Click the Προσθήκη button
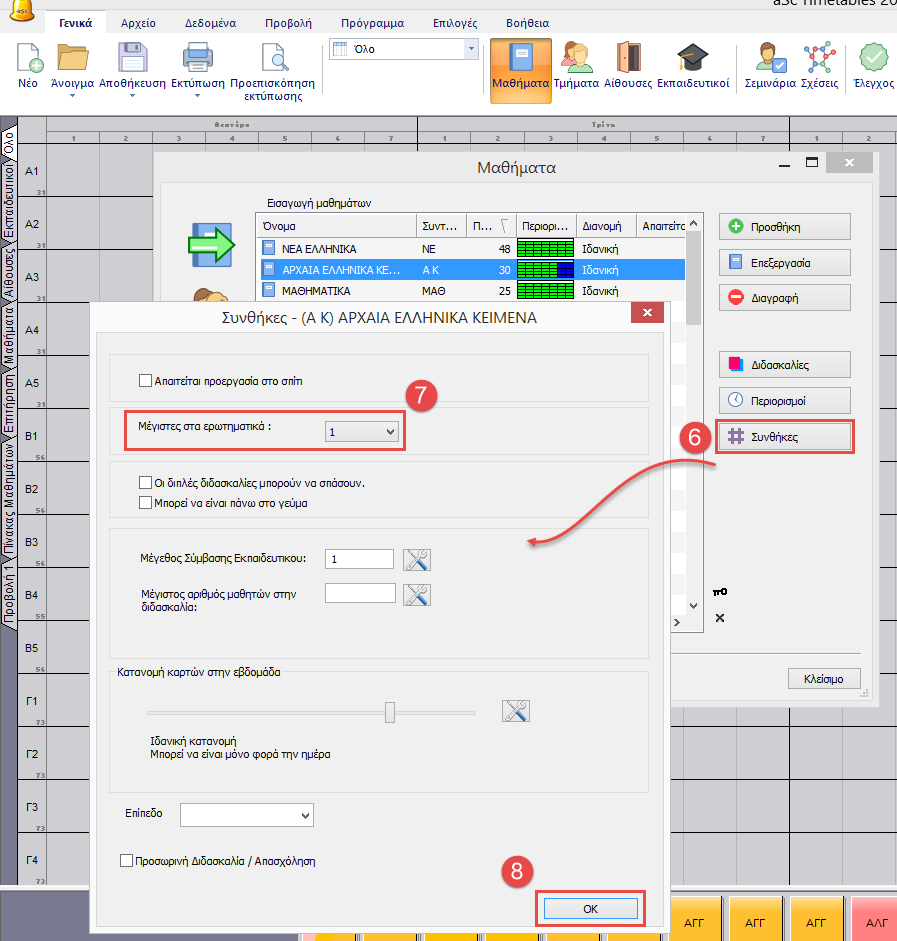The width and height of the screenshot is (897, 941). (784, 227)
